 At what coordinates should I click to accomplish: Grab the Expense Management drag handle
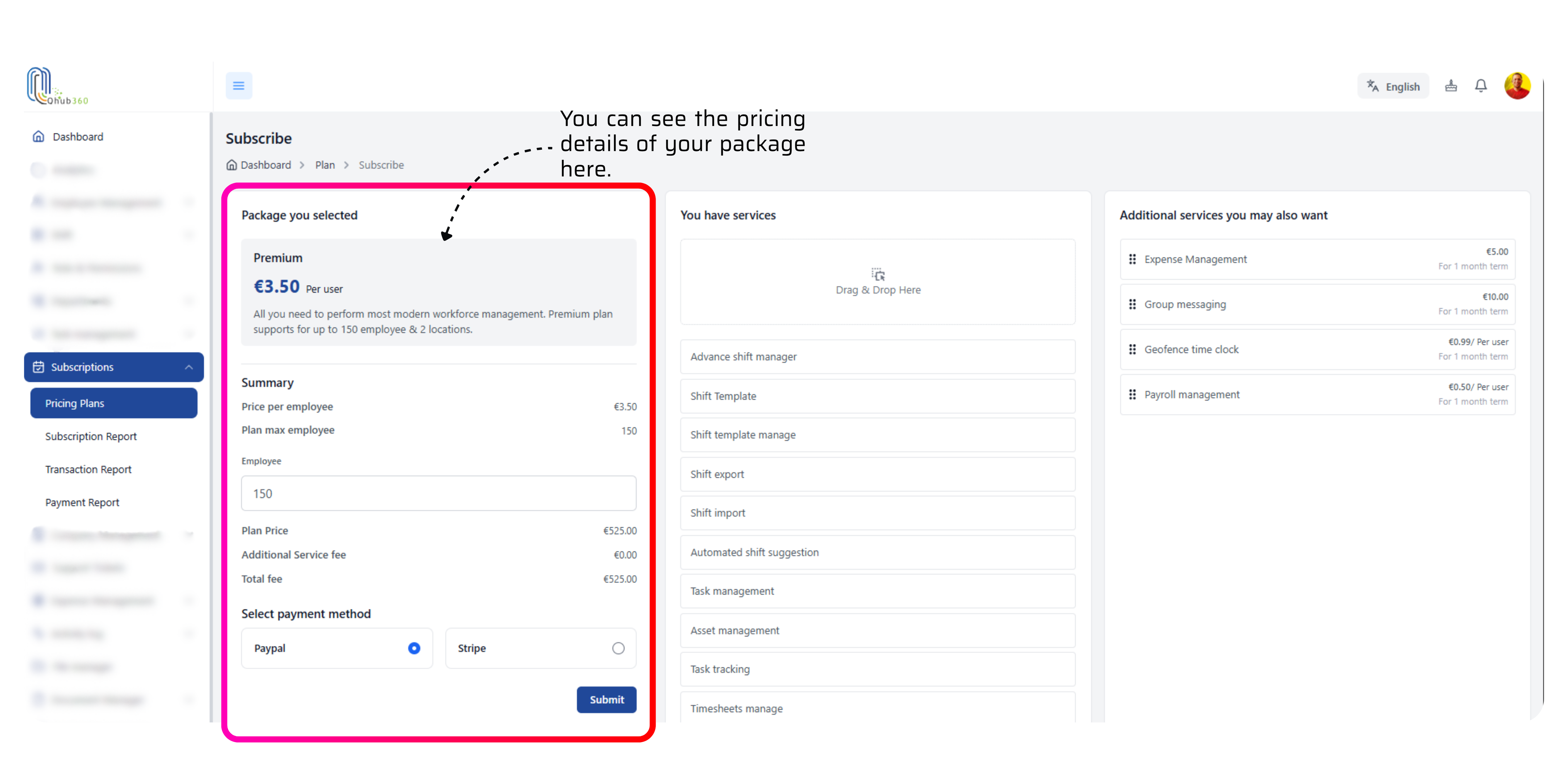coord(1132,259)
